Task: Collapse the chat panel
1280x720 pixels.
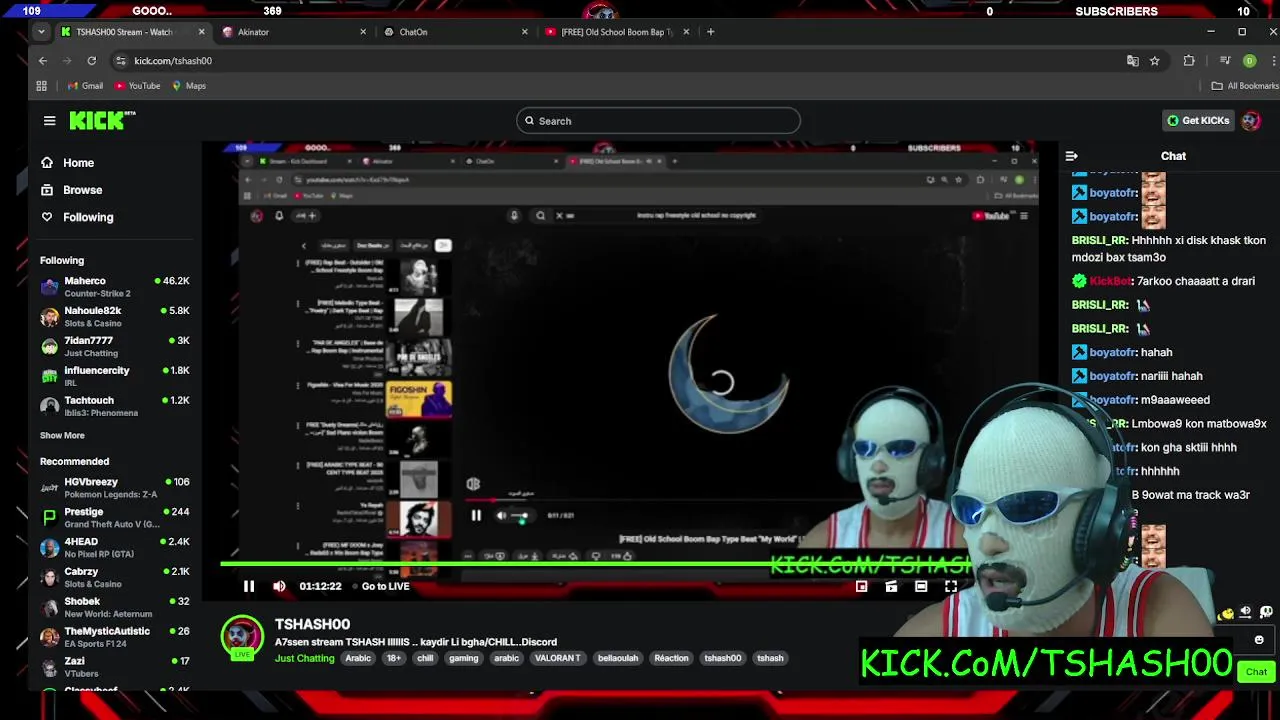Action: [1071, 157]
